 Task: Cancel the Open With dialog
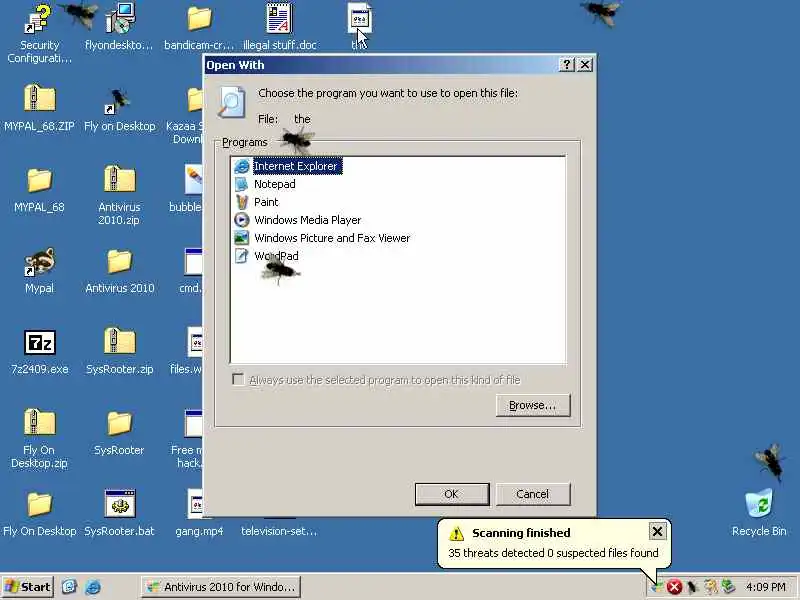(x=533, y=494)
